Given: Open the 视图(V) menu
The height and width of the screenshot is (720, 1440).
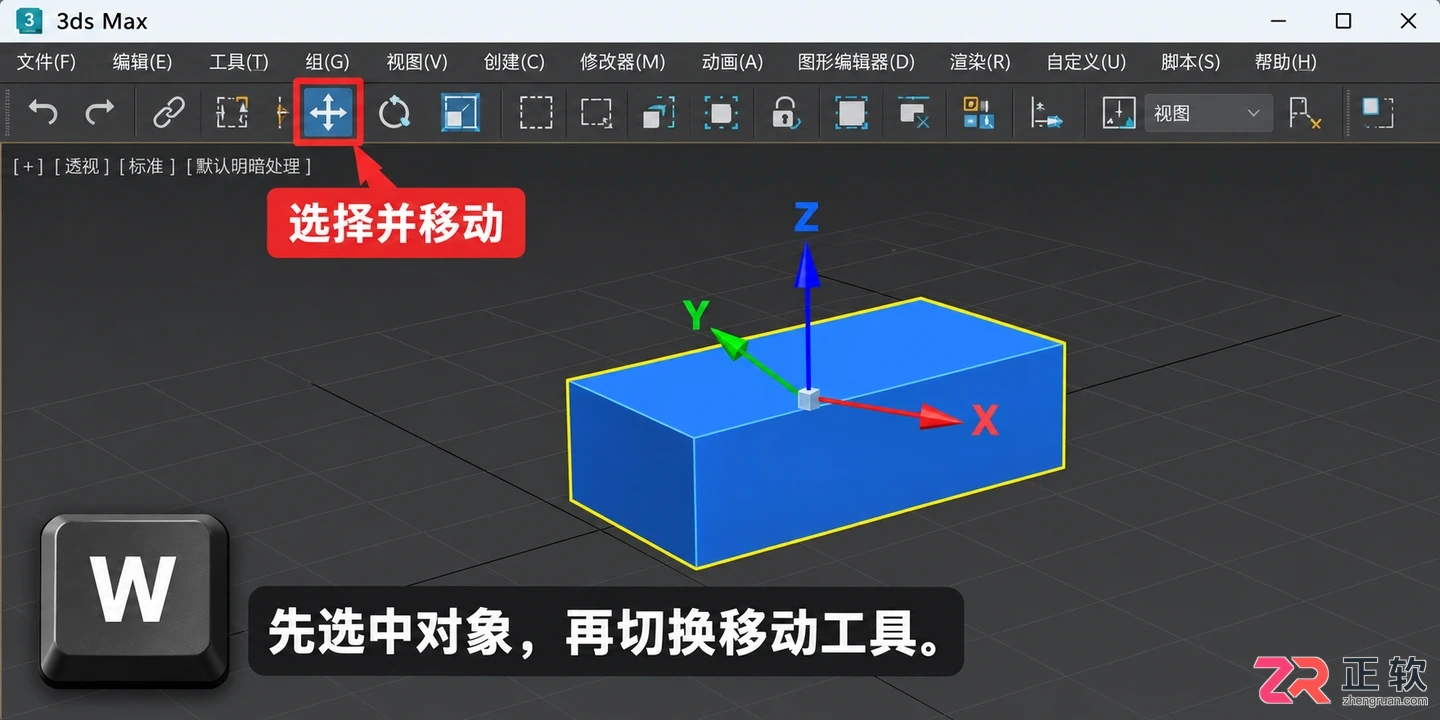Looking at the screenshot, I should tap(417, 62).
